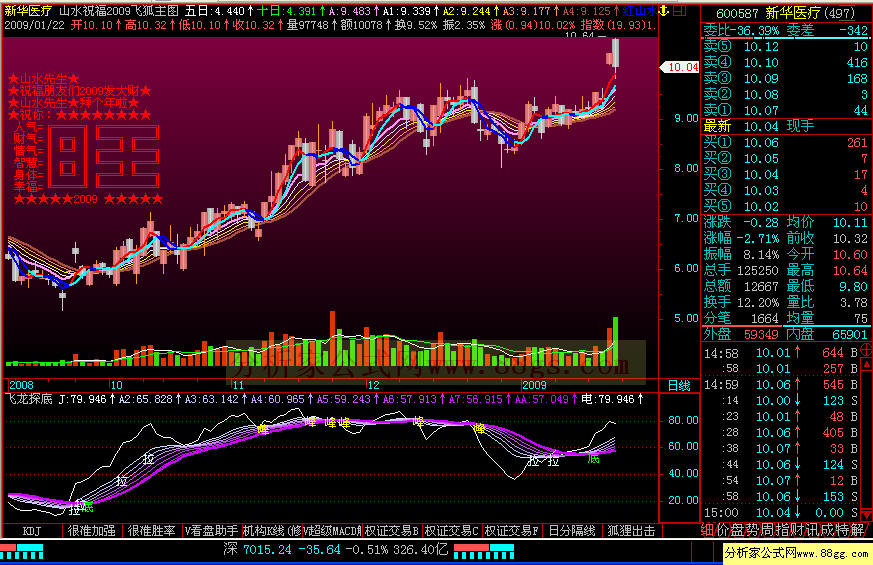873x565 pixels.
Task: Click the 新华医疗 chart title at top left
Action: (x=28, y=11)
